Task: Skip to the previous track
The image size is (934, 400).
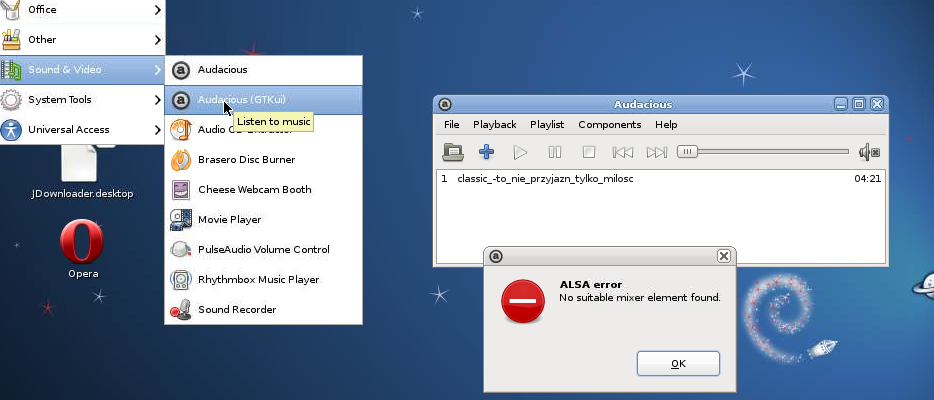Action: (x=622, y=152)
